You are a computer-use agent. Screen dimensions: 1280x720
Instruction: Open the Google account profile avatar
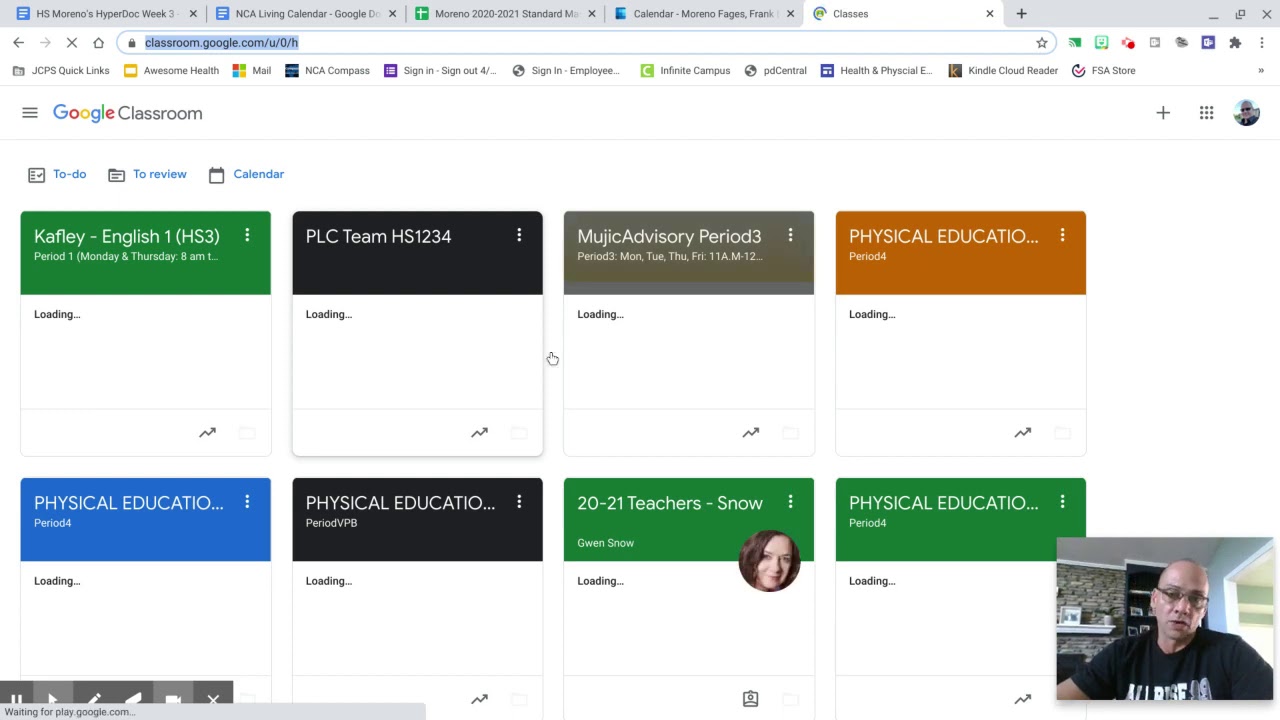[1247, 113]
